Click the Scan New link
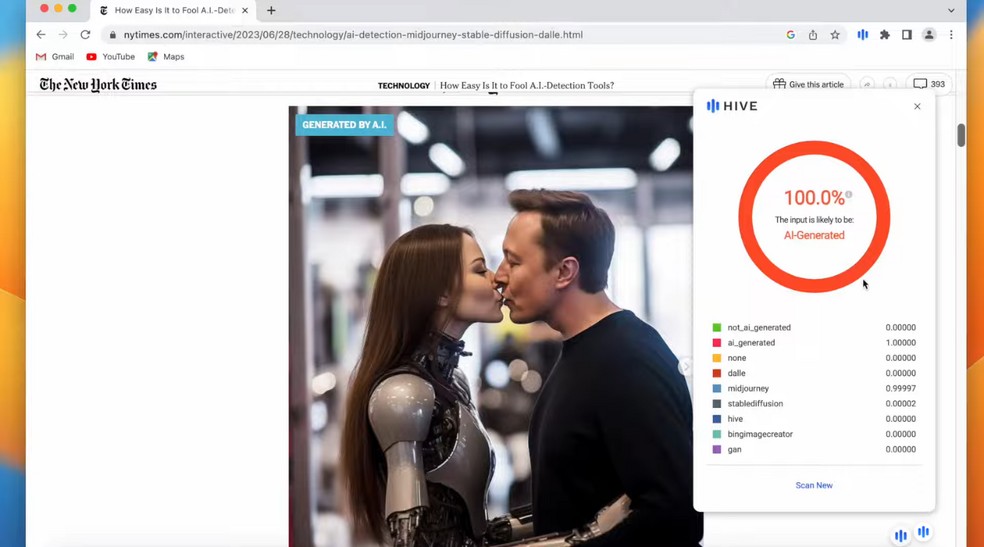The image size is (984, 547). [x=814, y=485]
